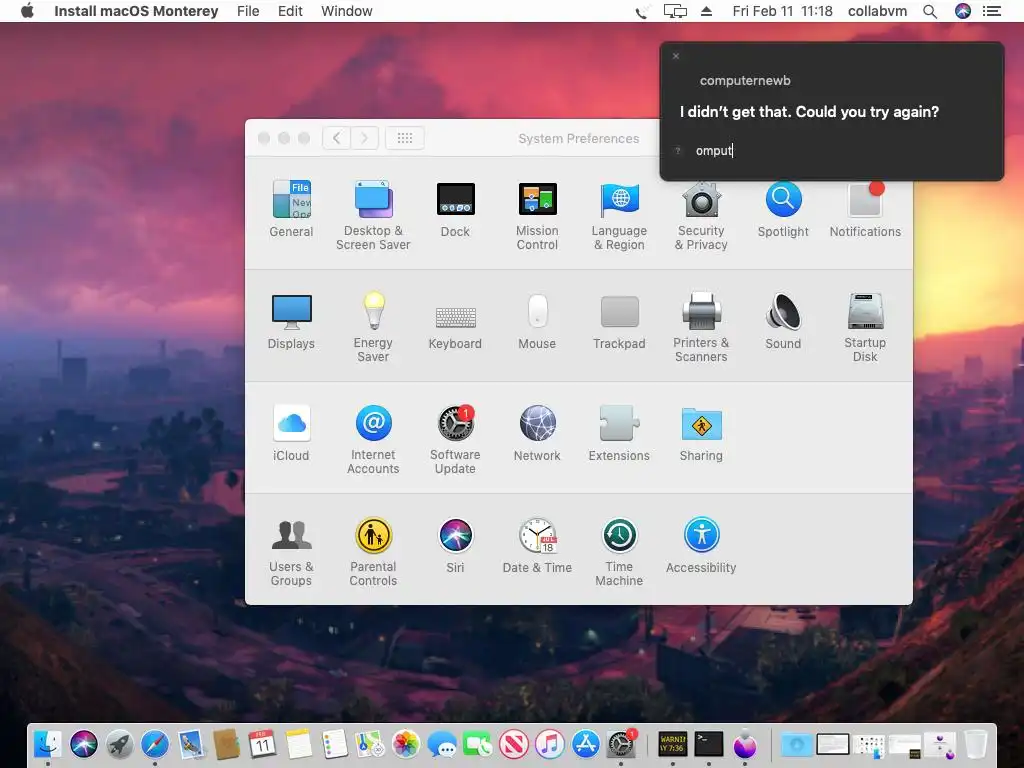Open screen mirroring display menu icon

tap(675, 11)
